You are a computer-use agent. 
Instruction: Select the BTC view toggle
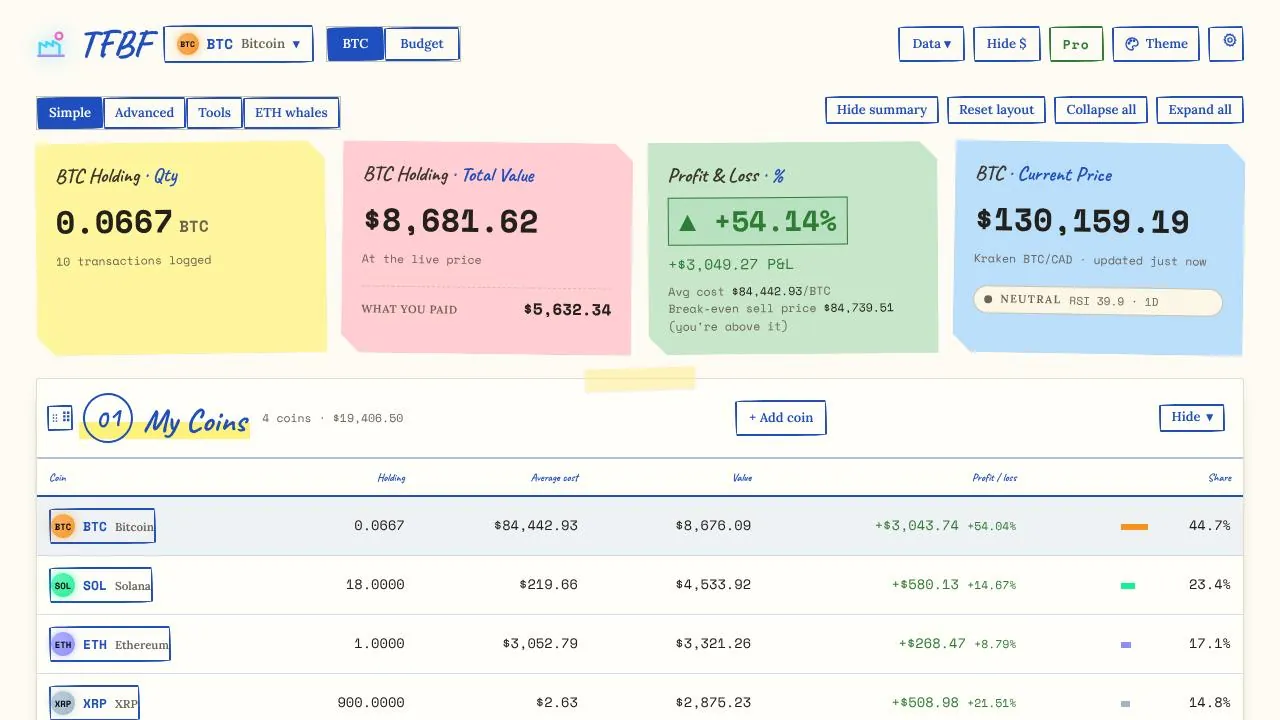355,44
